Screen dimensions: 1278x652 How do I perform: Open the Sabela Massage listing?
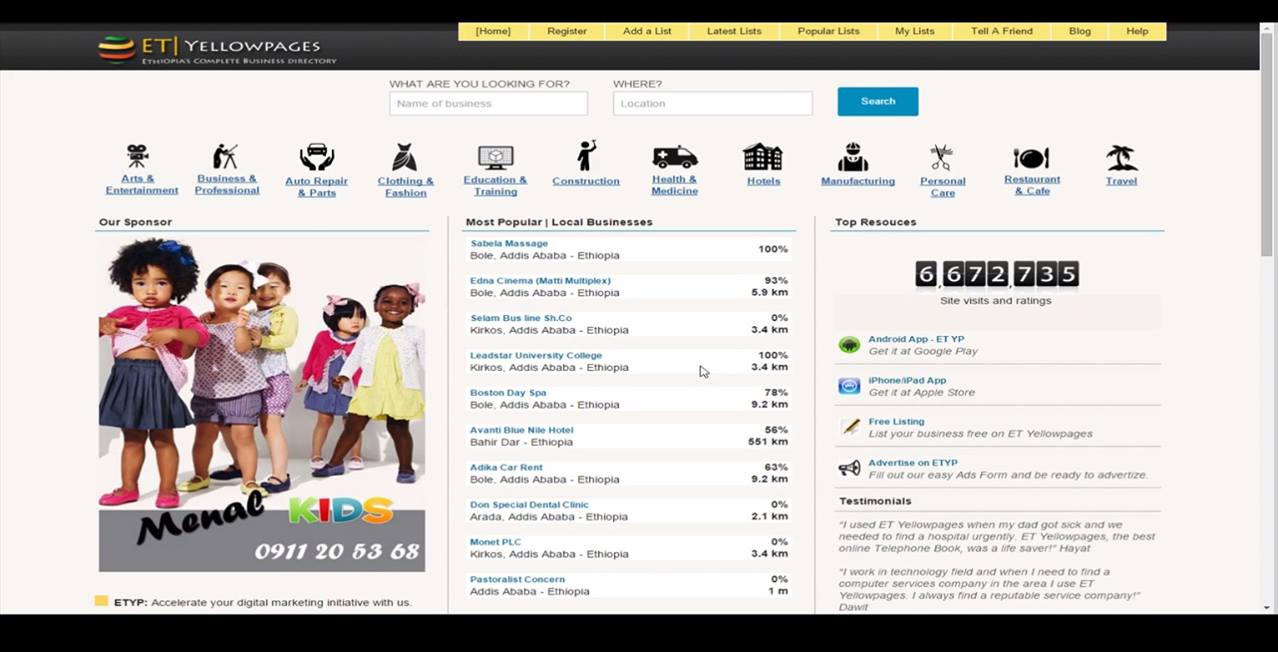click(509, 243)
